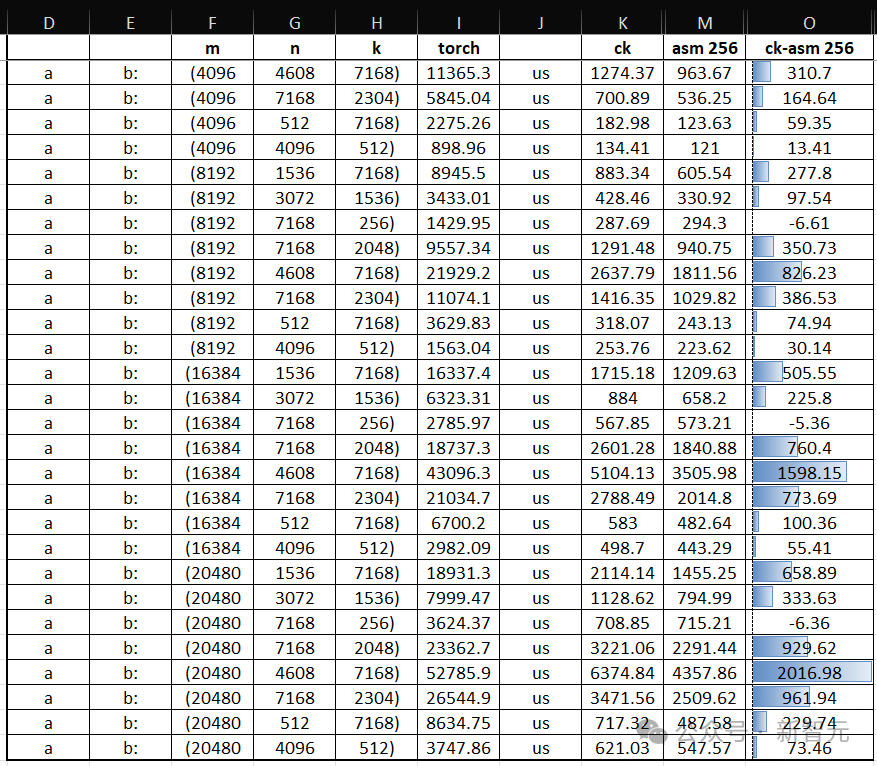Click the cell showing -6.61

click(x=809, y=223)
